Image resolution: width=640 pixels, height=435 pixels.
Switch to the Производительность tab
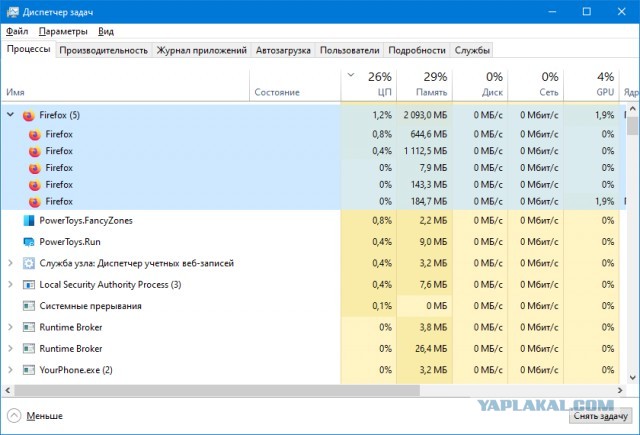pos(104,51)
